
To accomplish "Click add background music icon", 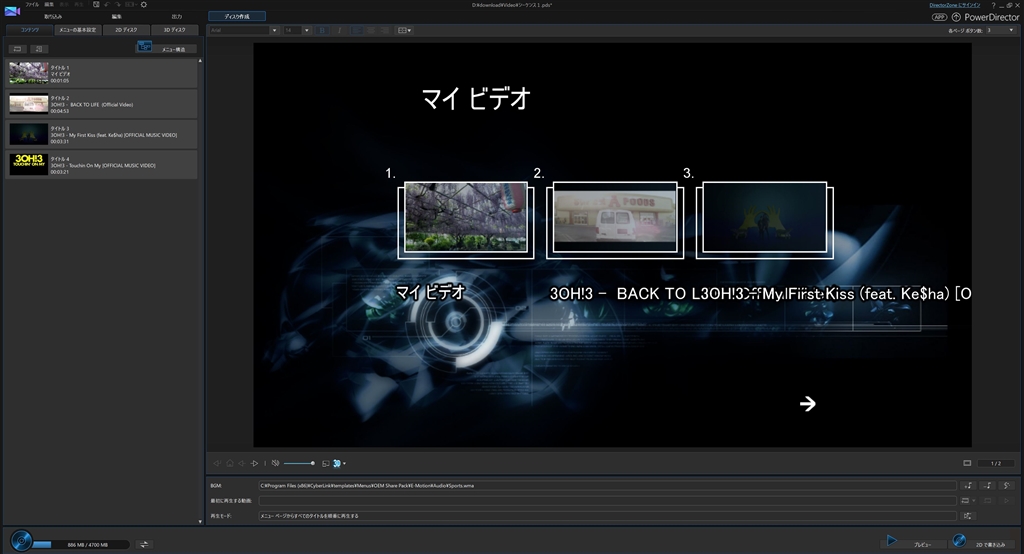I will click(x=968, y=485).
